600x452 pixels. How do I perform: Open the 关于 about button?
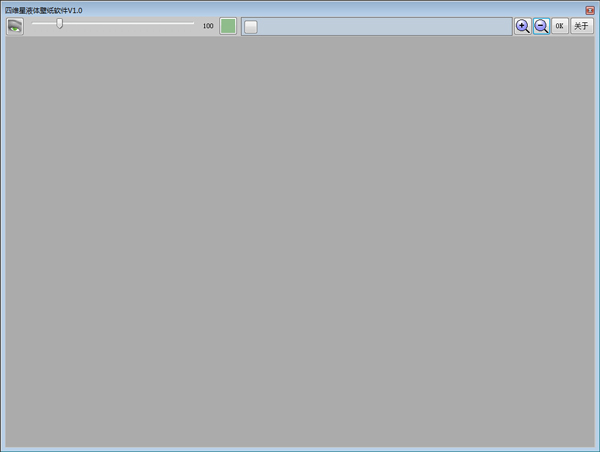pos(582,26)
